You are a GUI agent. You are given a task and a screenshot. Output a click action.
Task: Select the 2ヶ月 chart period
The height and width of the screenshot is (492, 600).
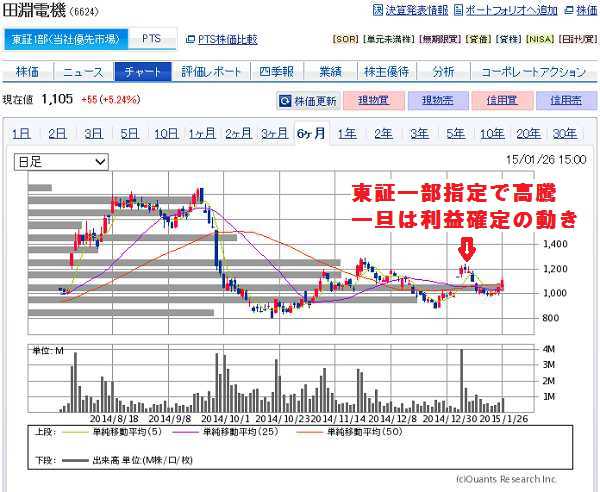[x=238, y=134]
